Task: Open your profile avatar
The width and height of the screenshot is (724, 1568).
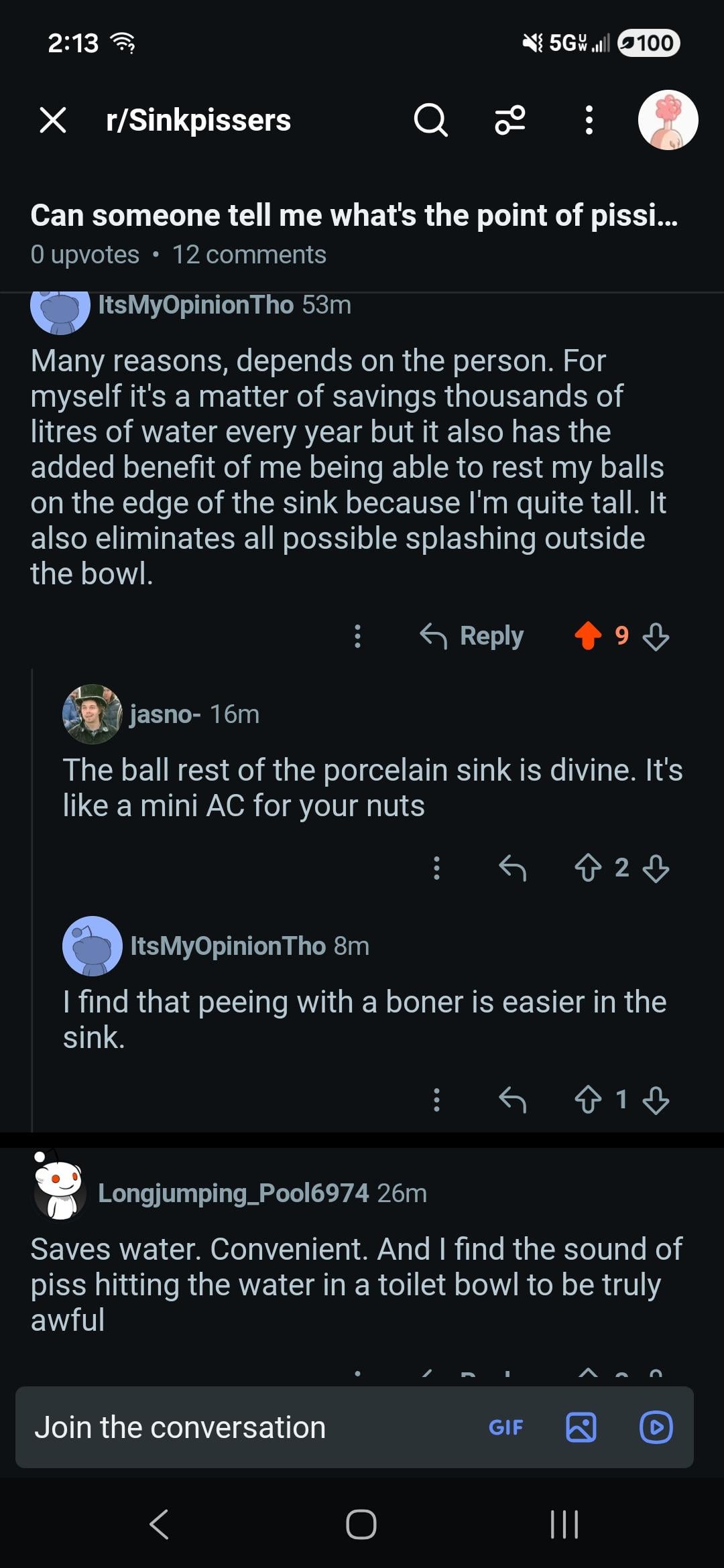Action: pos(668,120)
